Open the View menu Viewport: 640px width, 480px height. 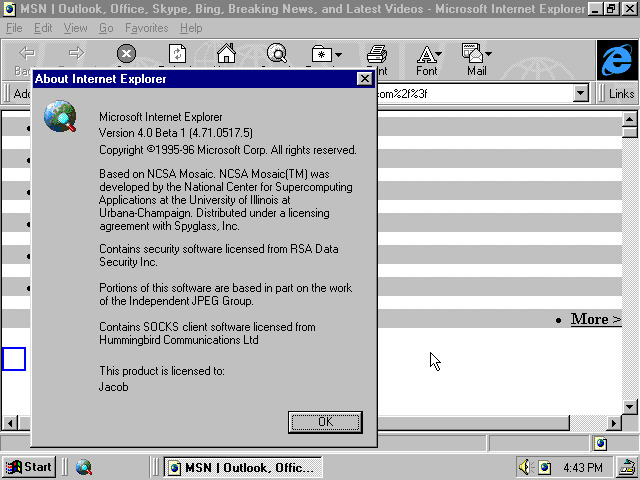click(x=76, y=28)
